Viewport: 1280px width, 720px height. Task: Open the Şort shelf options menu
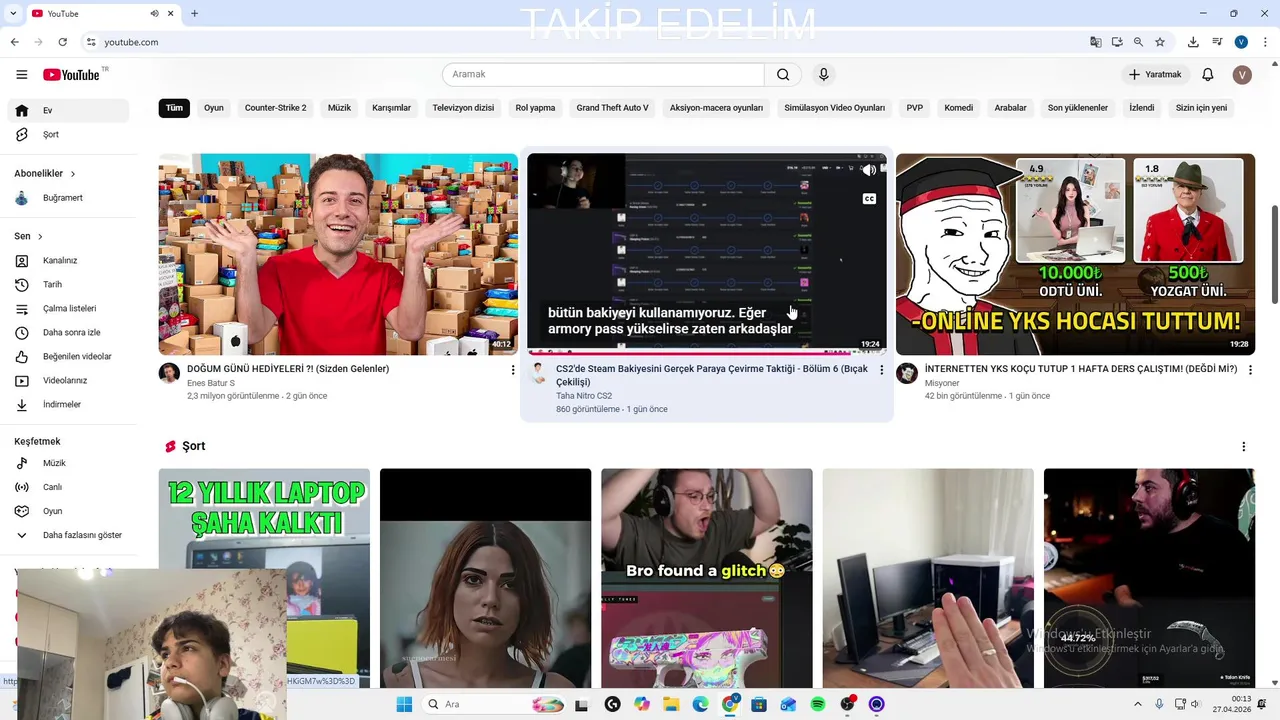click(x=1243, y=447)
